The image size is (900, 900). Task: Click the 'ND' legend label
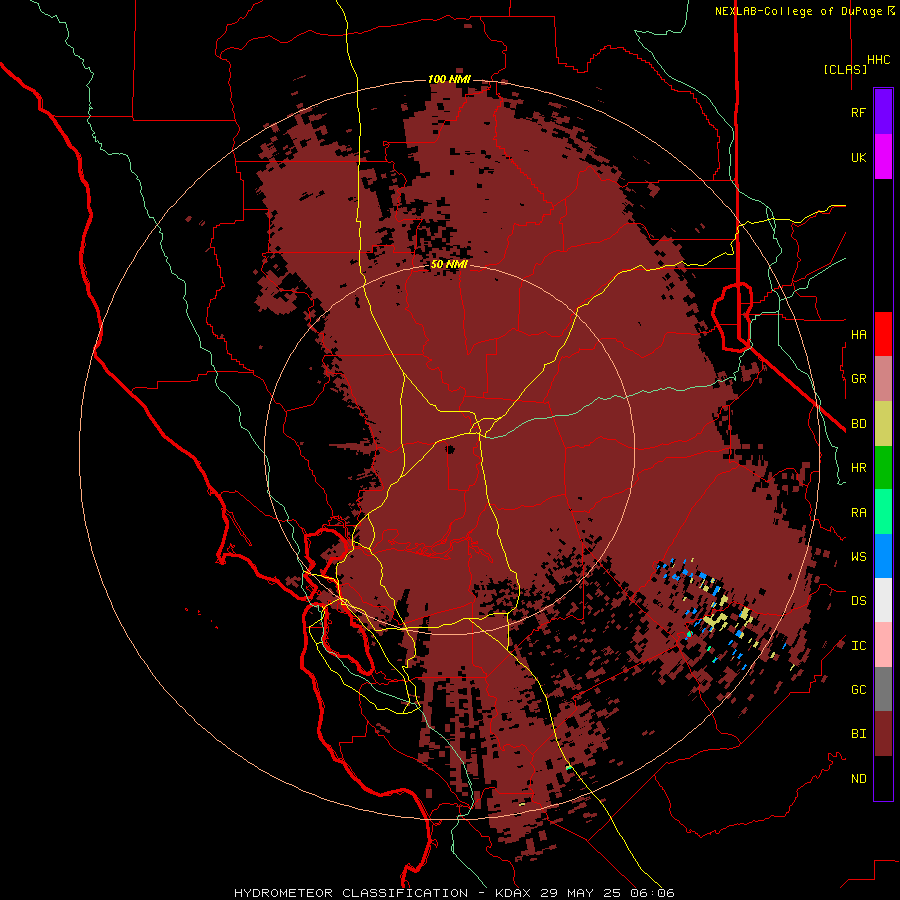tap(858, 779)
